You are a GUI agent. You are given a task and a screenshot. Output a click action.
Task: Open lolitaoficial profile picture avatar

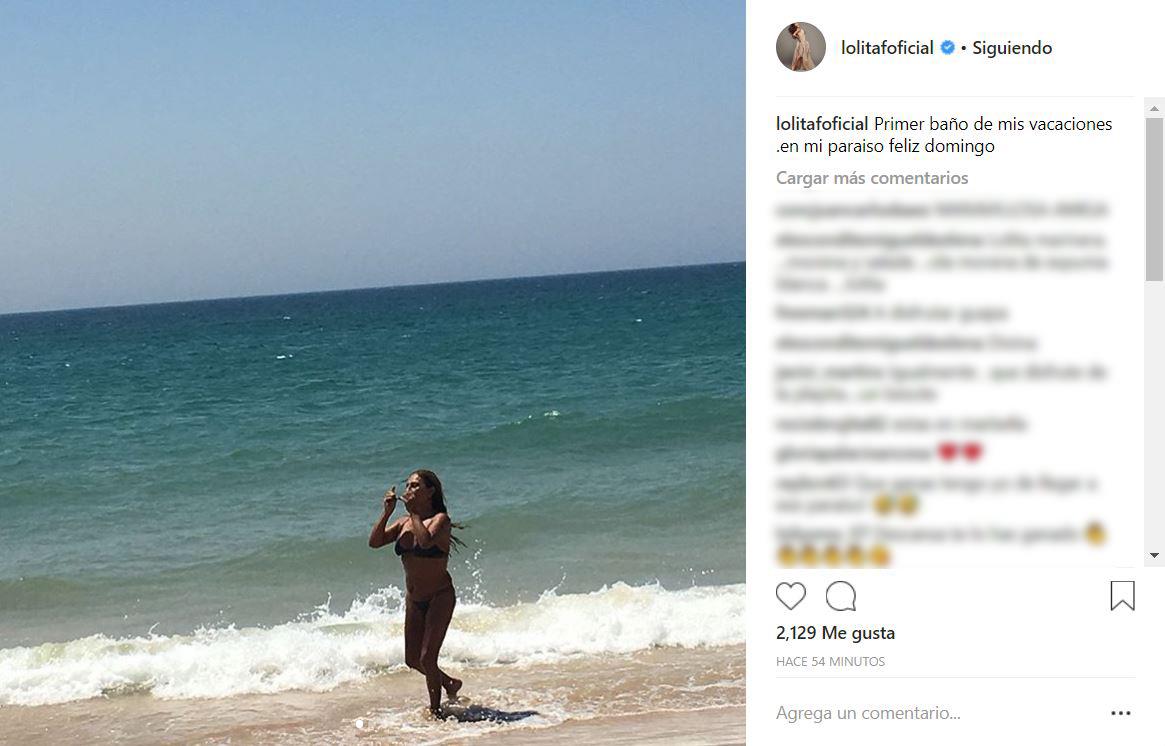click(801, 47)
